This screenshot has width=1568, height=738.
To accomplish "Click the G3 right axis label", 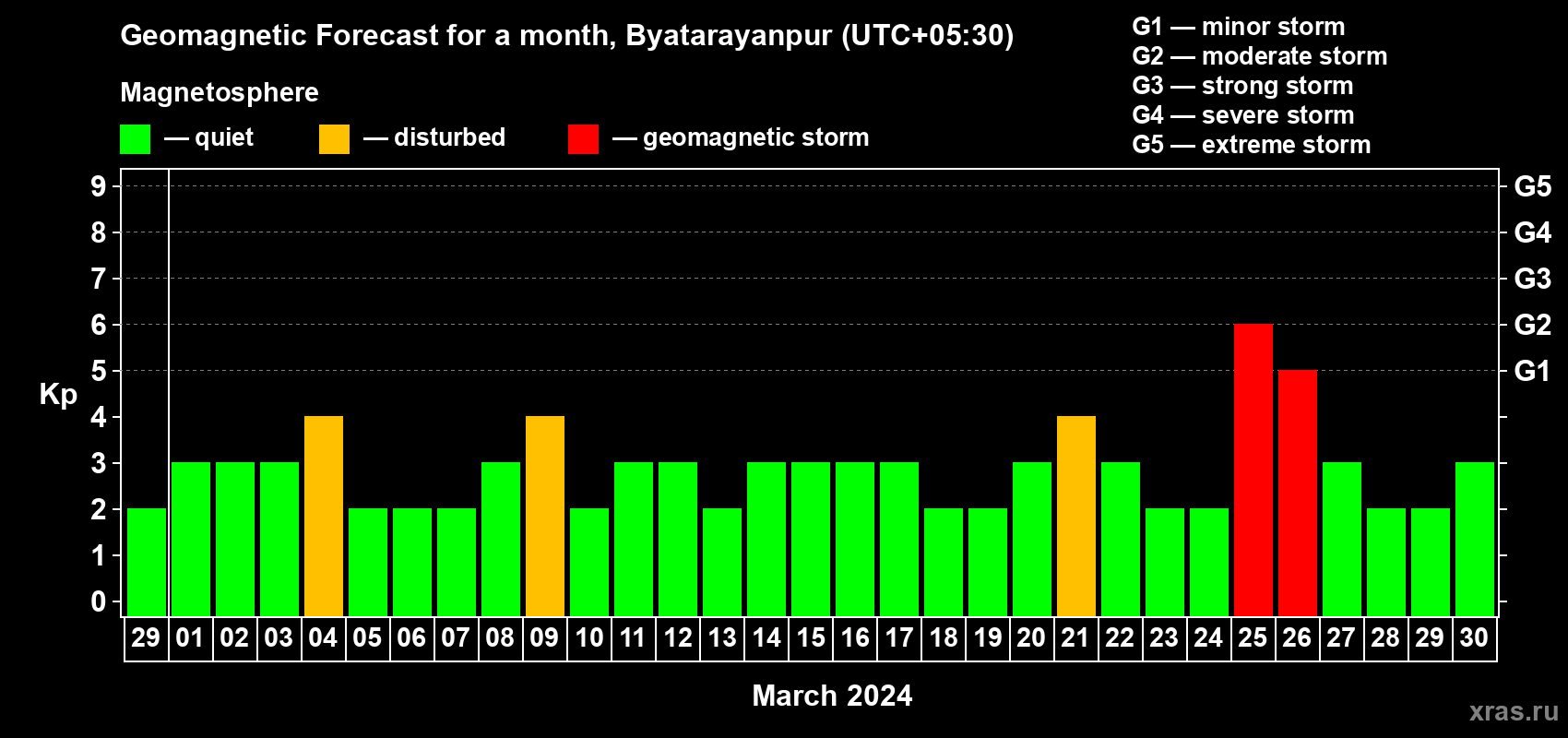I will point(1533,279).
